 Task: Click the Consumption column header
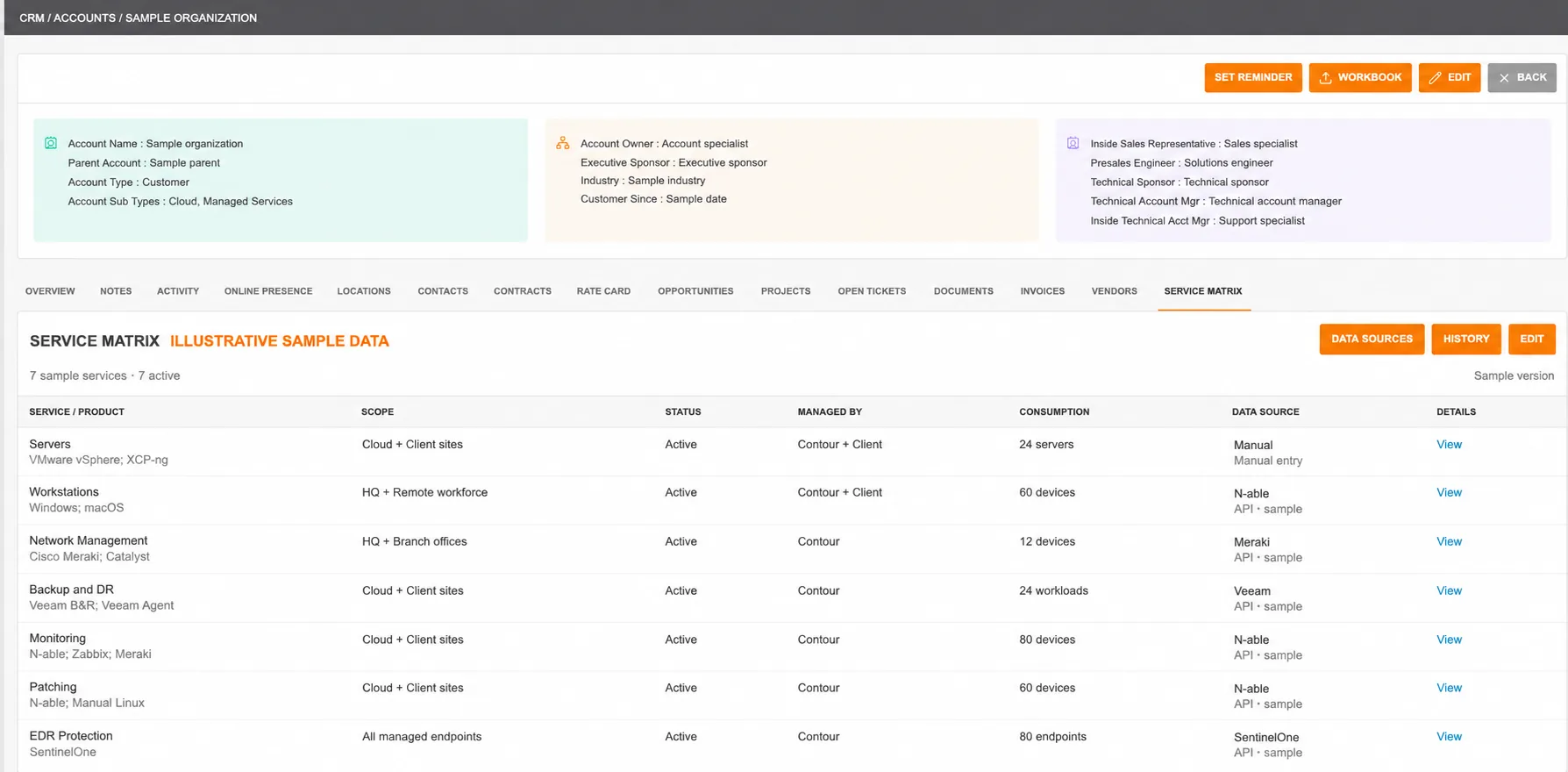click(x=1054, y=412)
